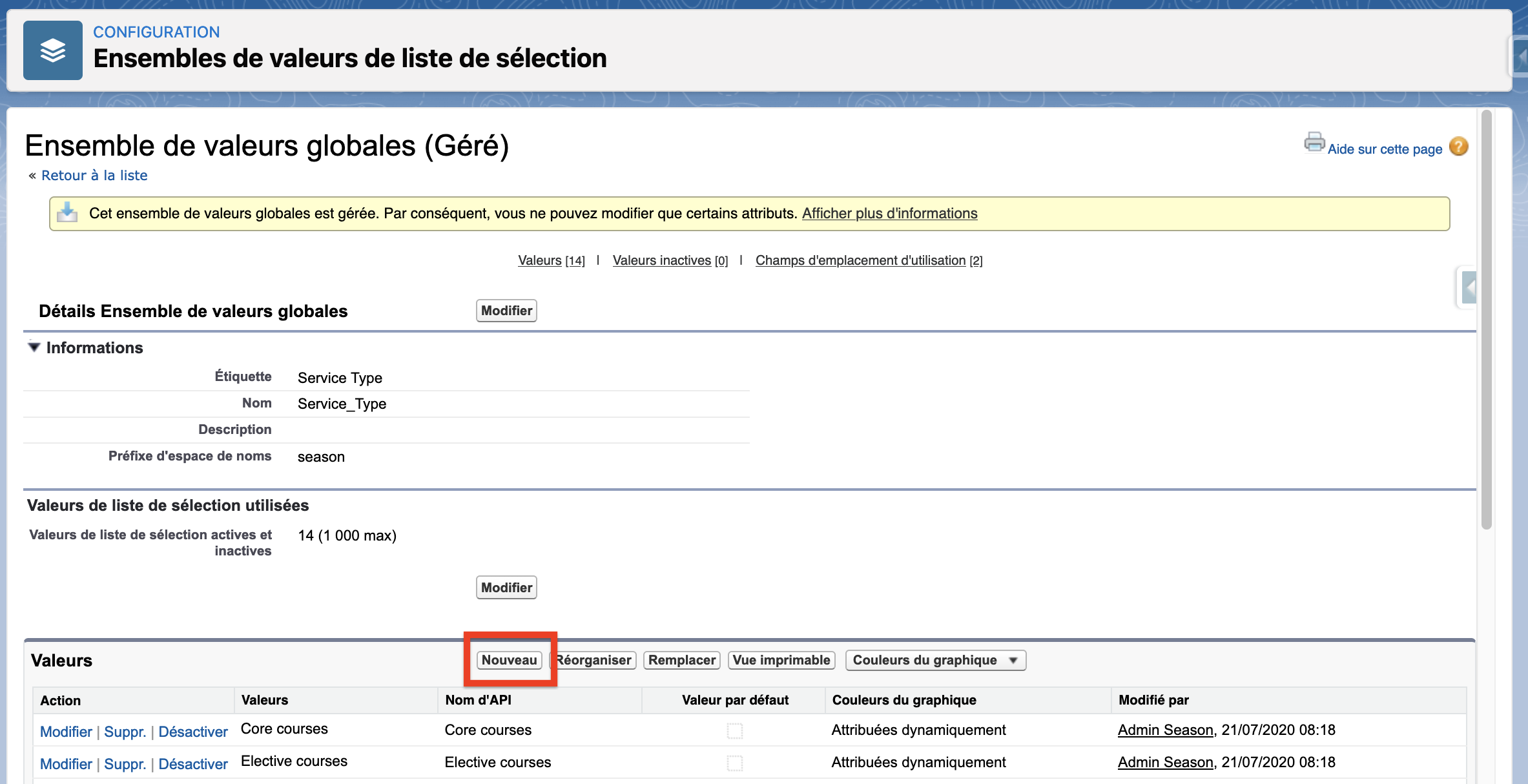Click the layered stack Configuration icon
The height and width of the screenshot is (784, 1528).
pyautogui.click(x=52, y=50)
